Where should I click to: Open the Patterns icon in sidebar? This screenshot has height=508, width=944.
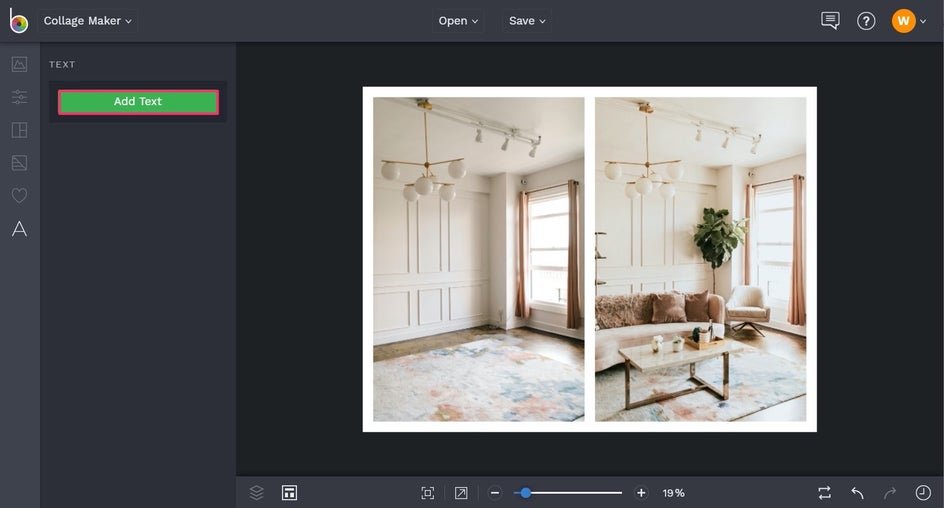19,163
